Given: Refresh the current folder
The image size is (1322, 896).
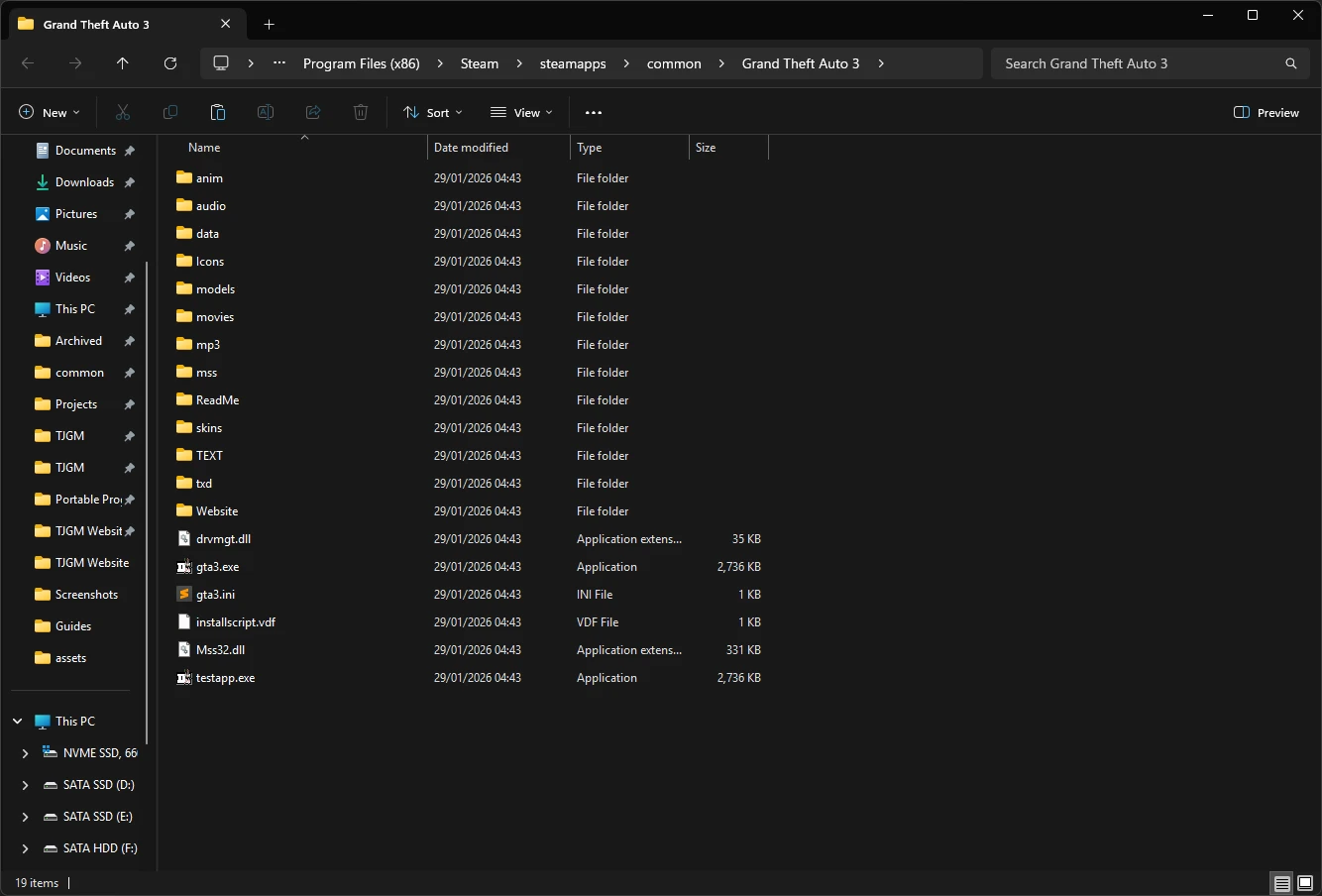Looking at the screenshot, I should [169, 62].
